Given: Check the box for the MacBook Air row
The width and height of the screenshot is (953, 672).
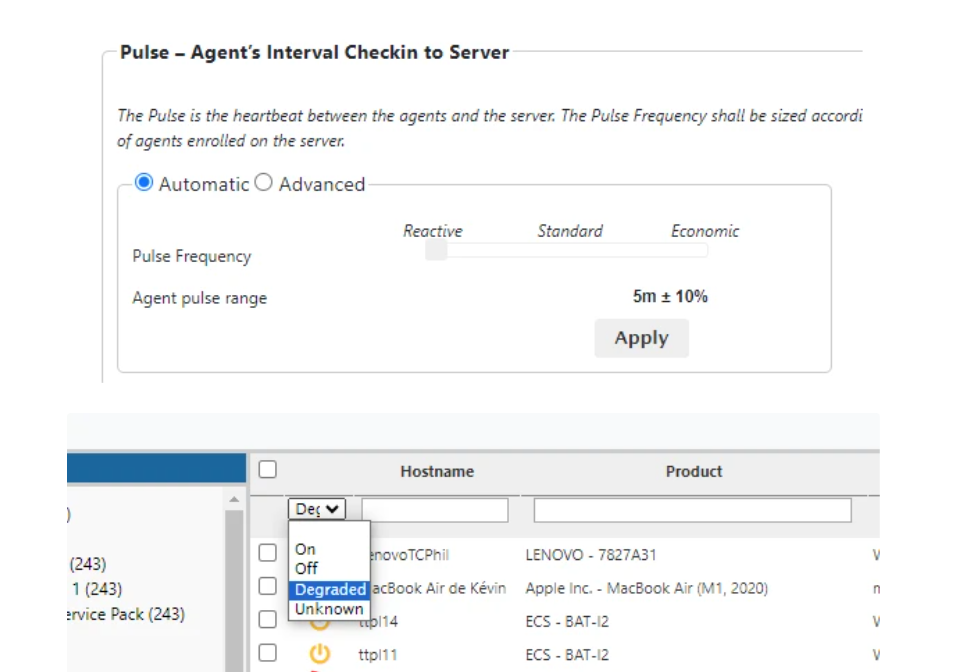Looking at the screenshot, I should [267, 587].
